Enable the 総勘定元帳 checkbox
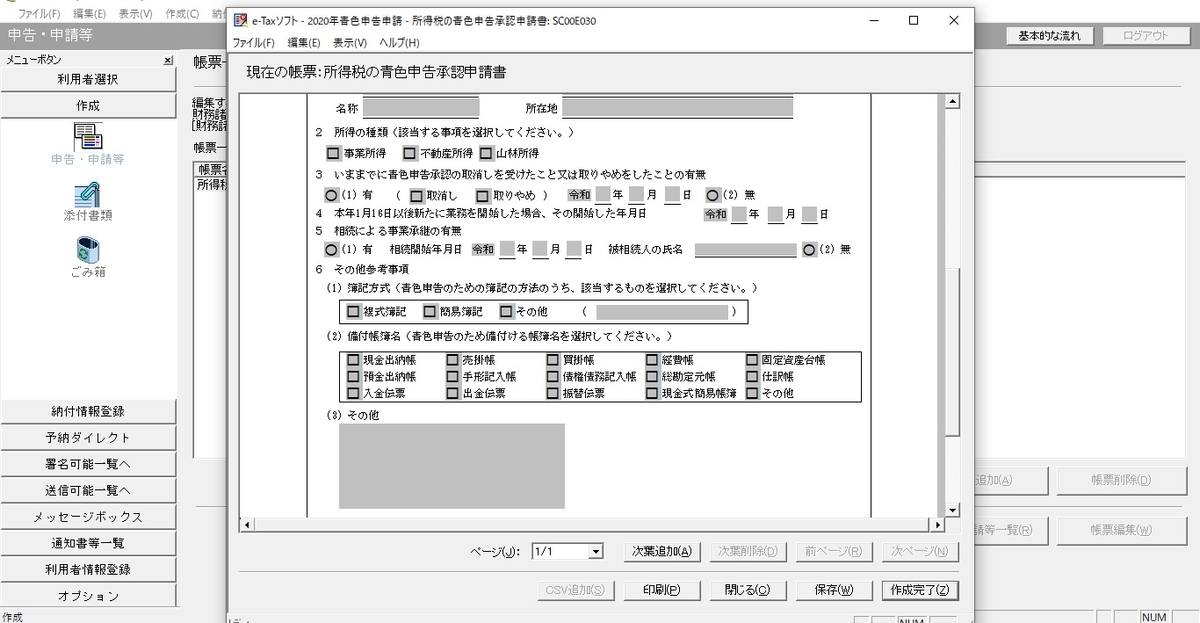 652,377
